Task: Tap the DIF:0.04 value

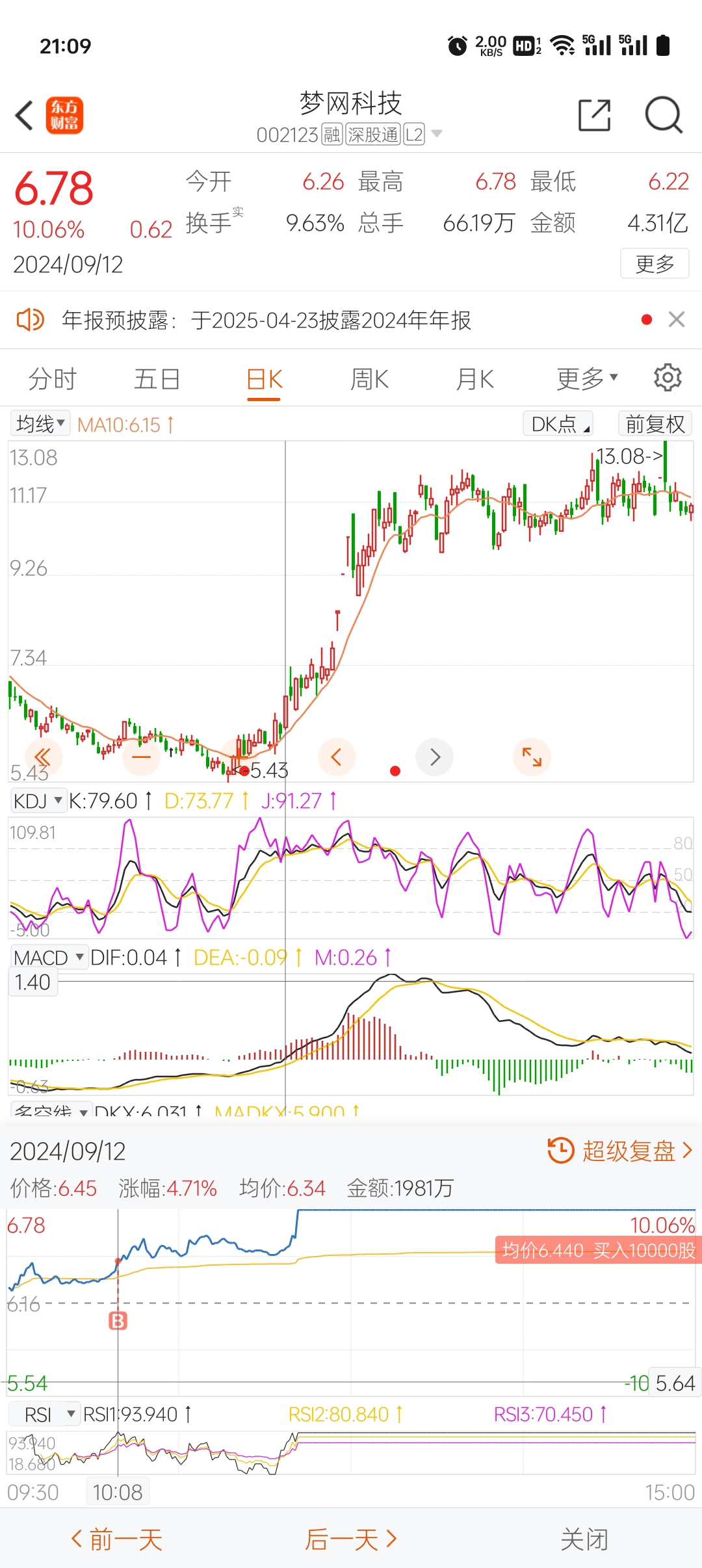Action: (x=136, y=957)
